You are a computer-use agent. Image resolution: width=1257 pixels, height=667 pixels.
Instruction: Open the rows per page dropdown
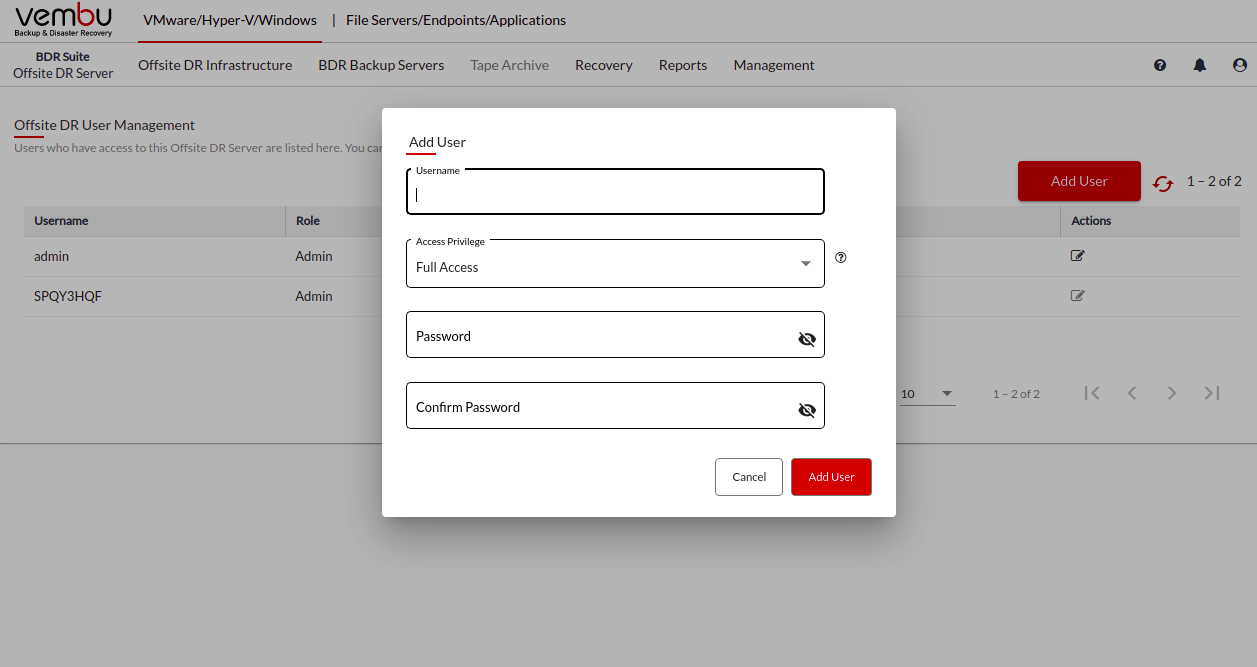coord(927,394)
